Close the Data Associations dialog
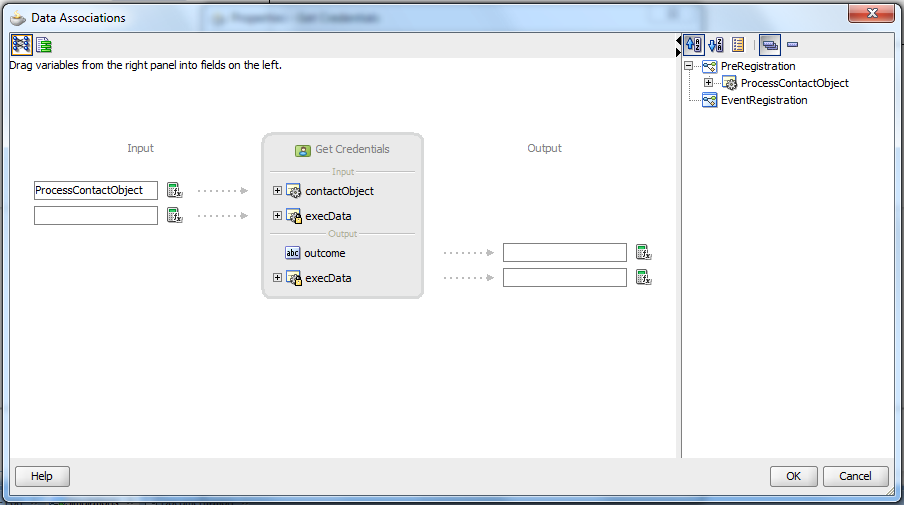Image resolution: width=904 pixels, height=505 pixels. click(x=871, y=13)
